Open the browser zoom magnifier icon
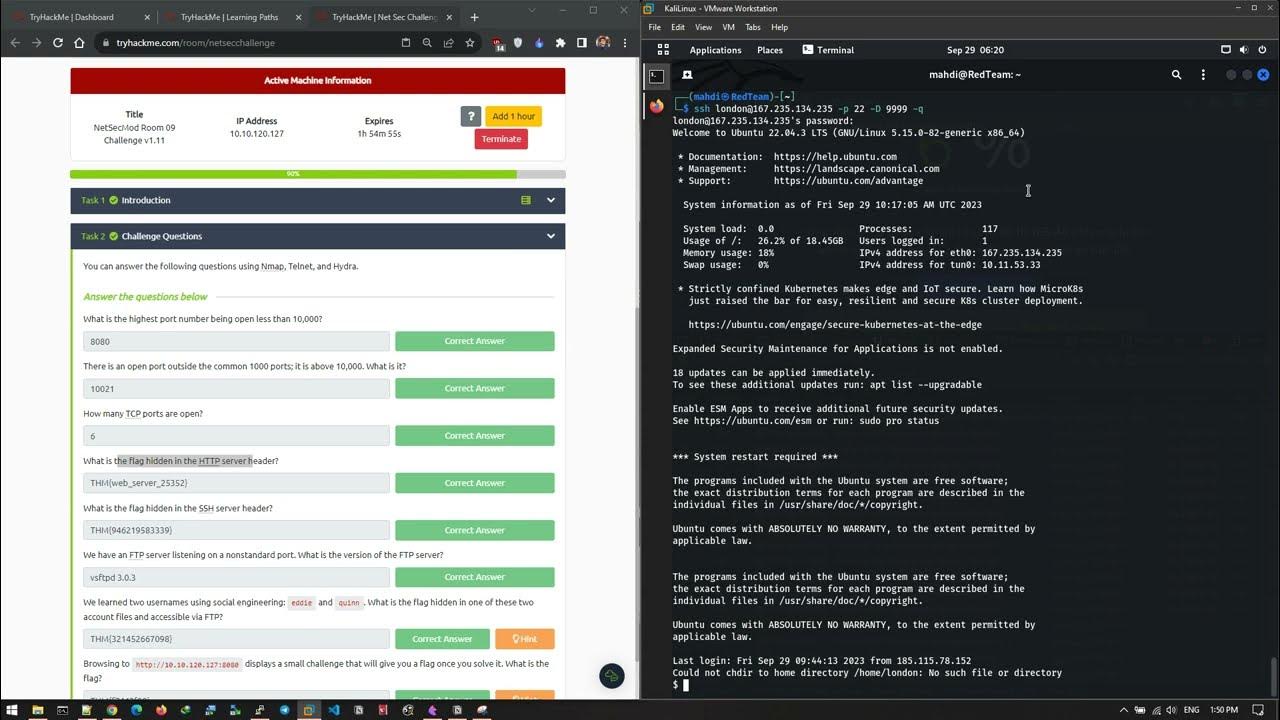1280x720 pixels. pos(427,43)
